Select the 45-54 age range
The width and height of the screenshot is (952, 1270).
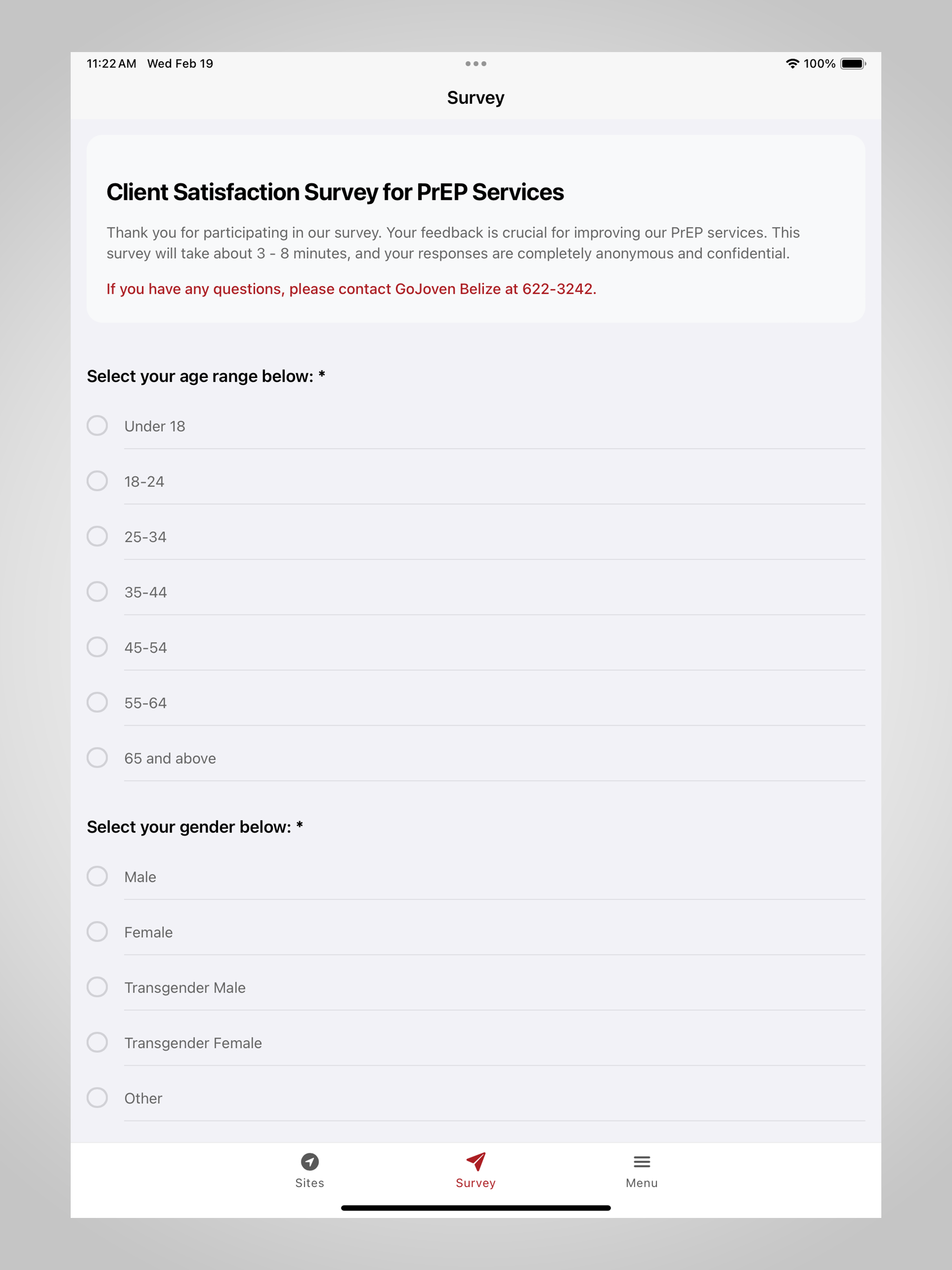(476, 648)
